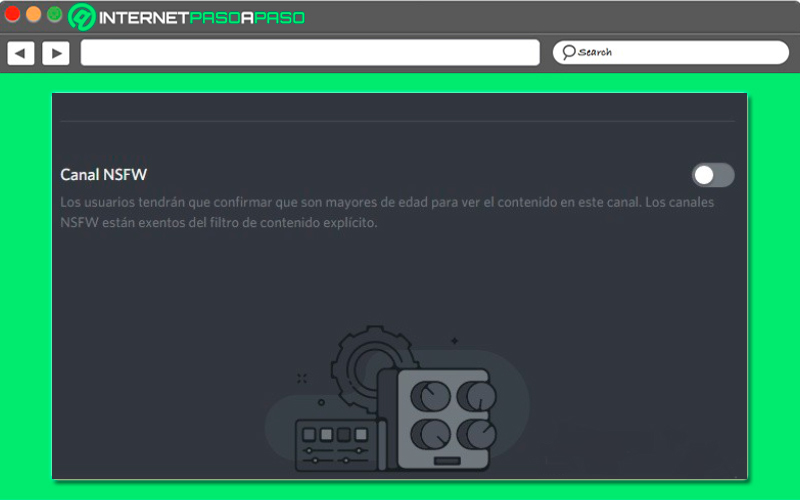
Task: Click the Search field
Action: pos(670,53)
